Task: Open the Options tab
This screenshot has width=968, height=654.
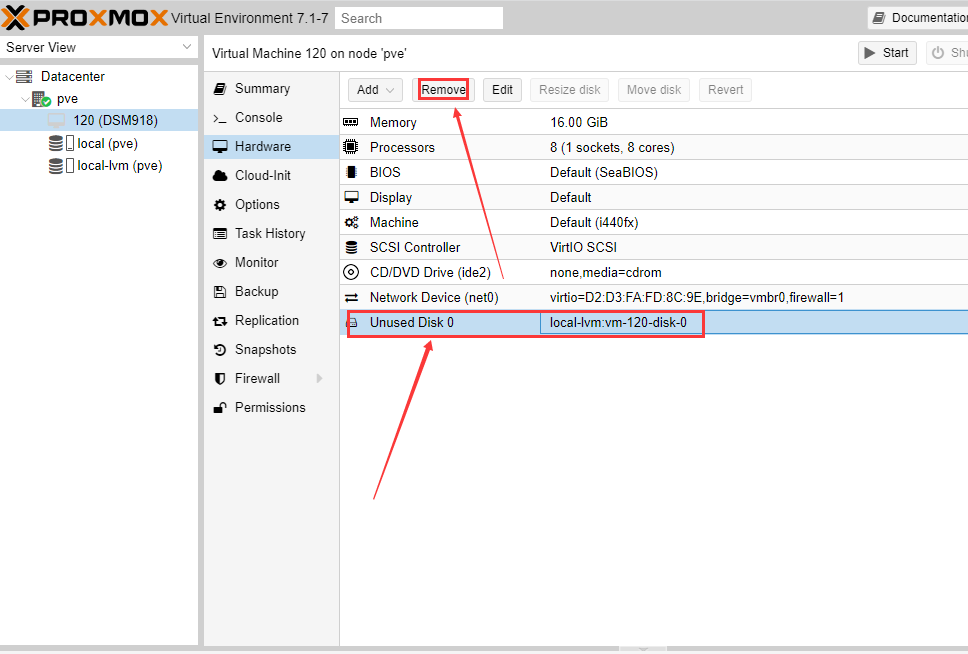Action: click(x=272, y=204)
